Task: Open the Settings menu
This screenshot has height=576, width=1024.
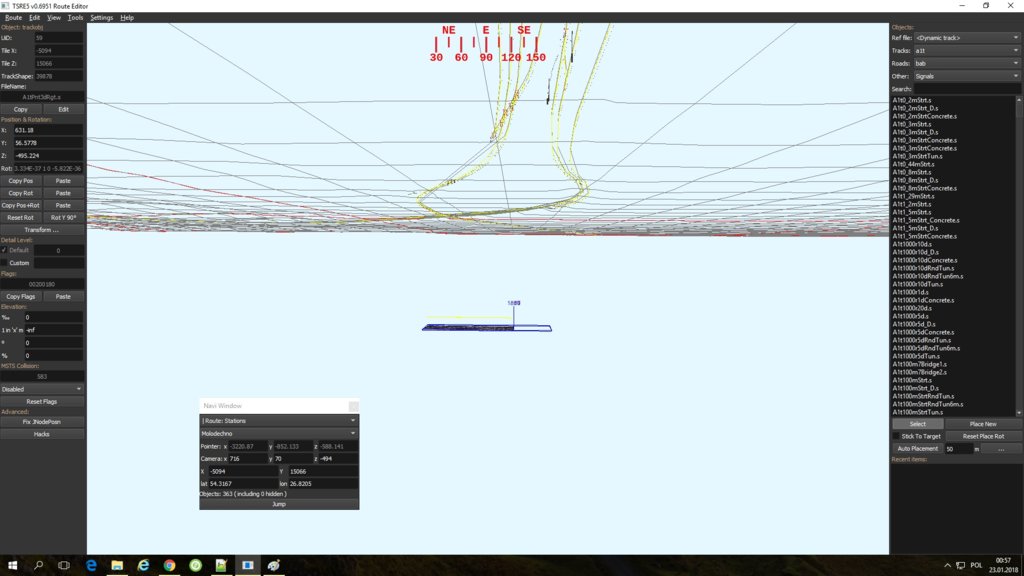Action: [x=102, y=18]
